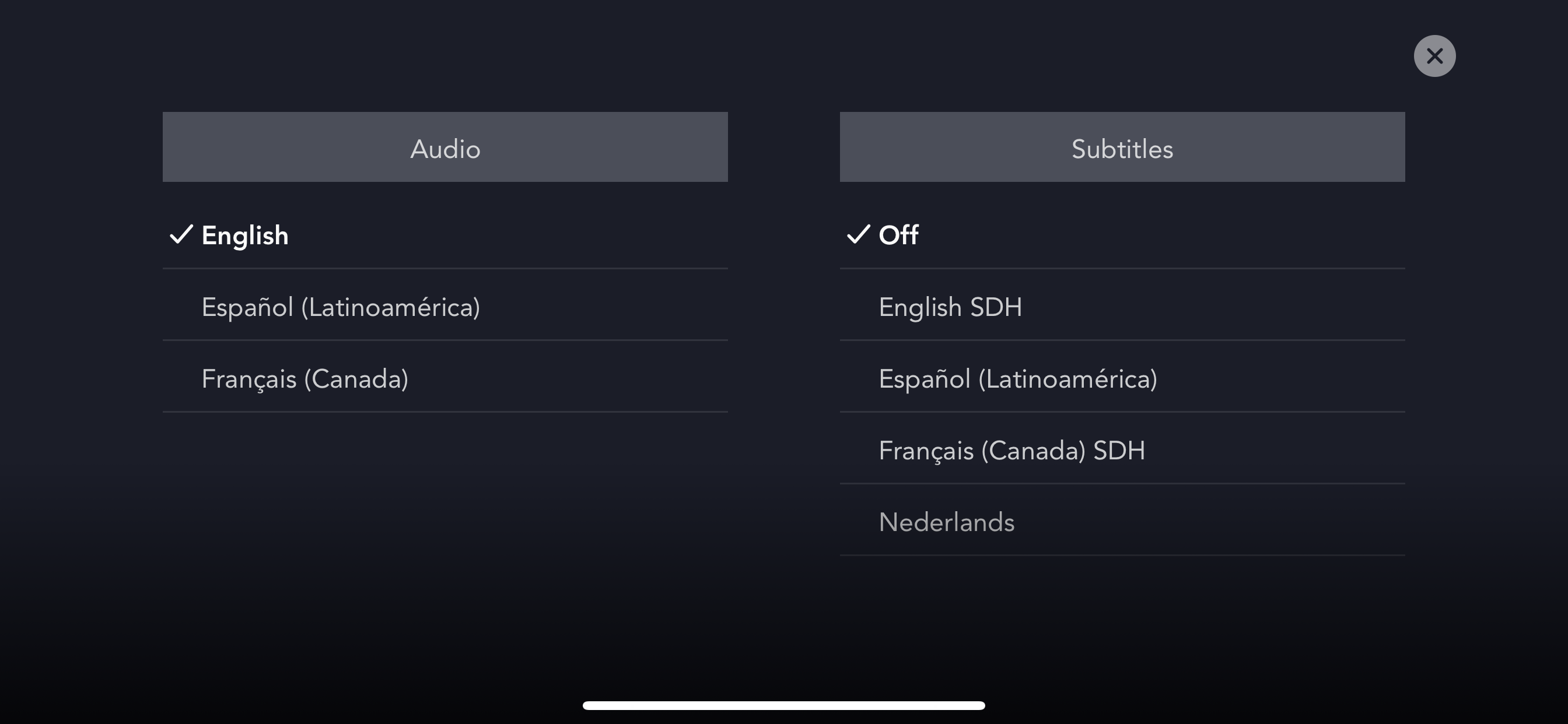Tap the Latin American Spanish subtitle row
The height and width of the screenshot is (724, 1568).
click(1122, 379)
